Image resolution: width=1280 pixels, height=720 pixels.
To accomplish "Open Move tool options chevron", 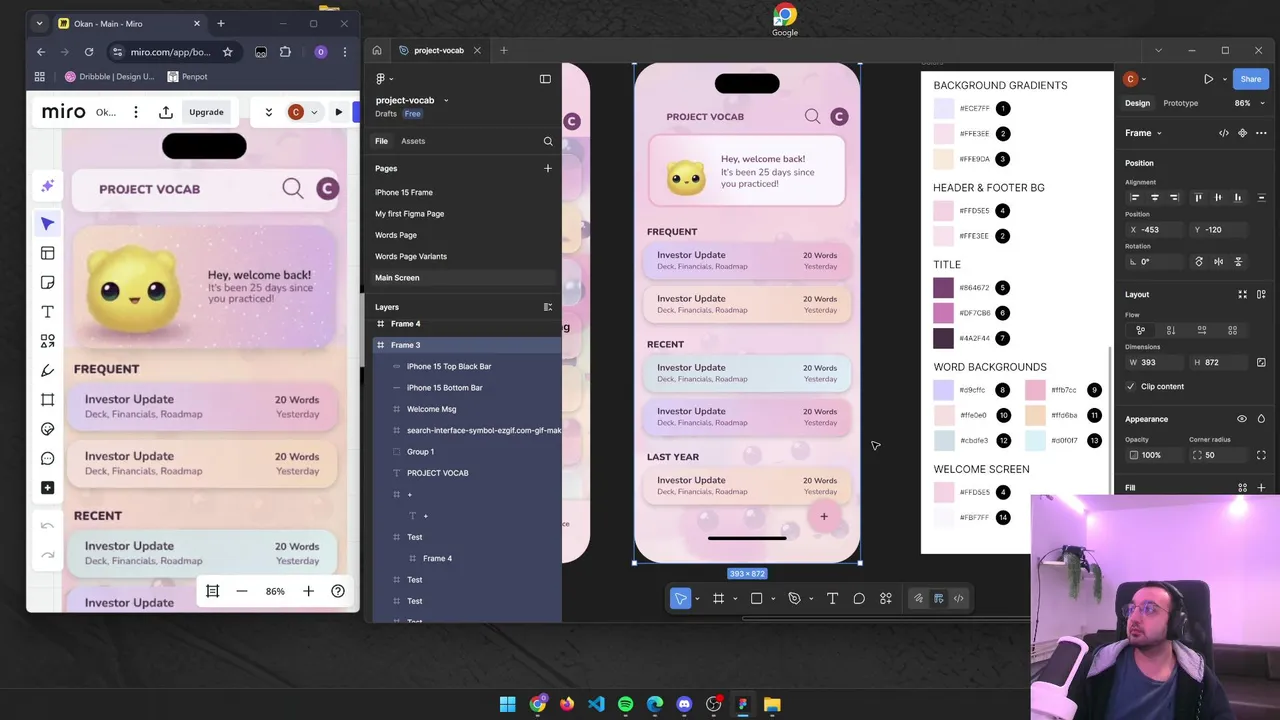I will 697,599.
